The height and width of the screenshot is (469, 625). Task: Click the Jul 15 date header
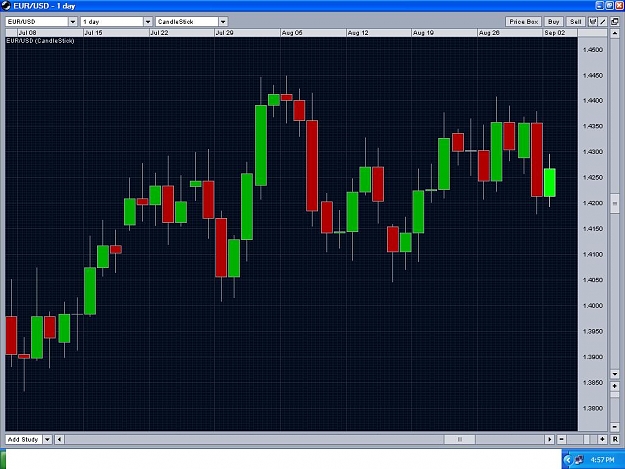click(93, 33)
